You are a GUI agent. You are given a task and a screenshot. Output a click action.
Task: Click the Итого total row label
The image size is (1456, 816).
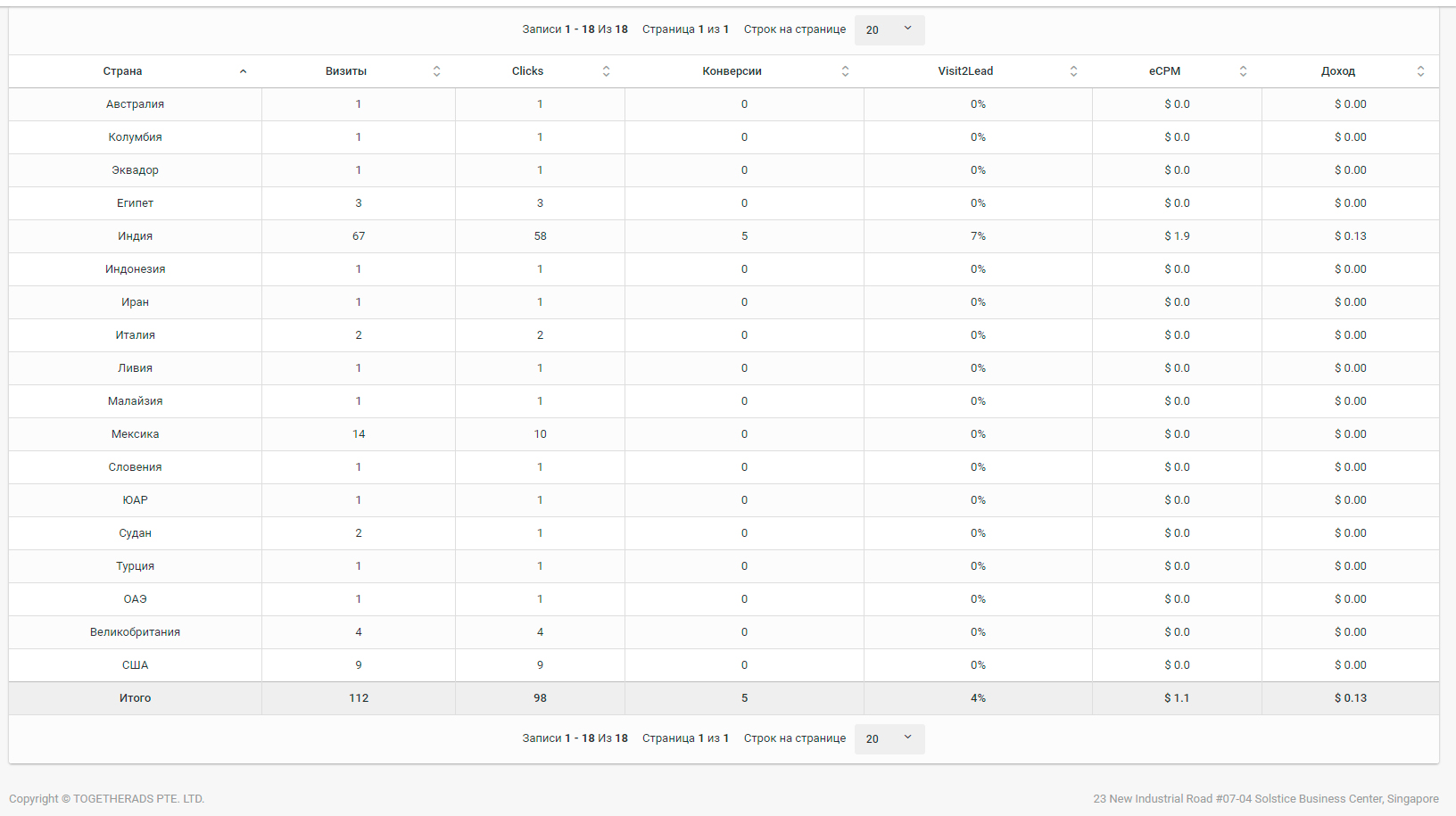(x=135, y=698)
